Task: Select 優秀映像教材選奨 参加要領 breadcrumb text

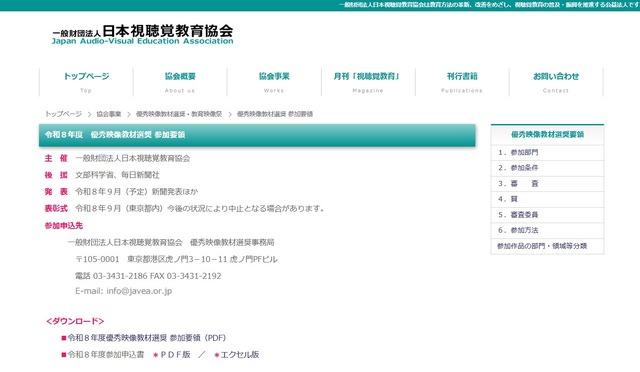Action: click(275, 114)
